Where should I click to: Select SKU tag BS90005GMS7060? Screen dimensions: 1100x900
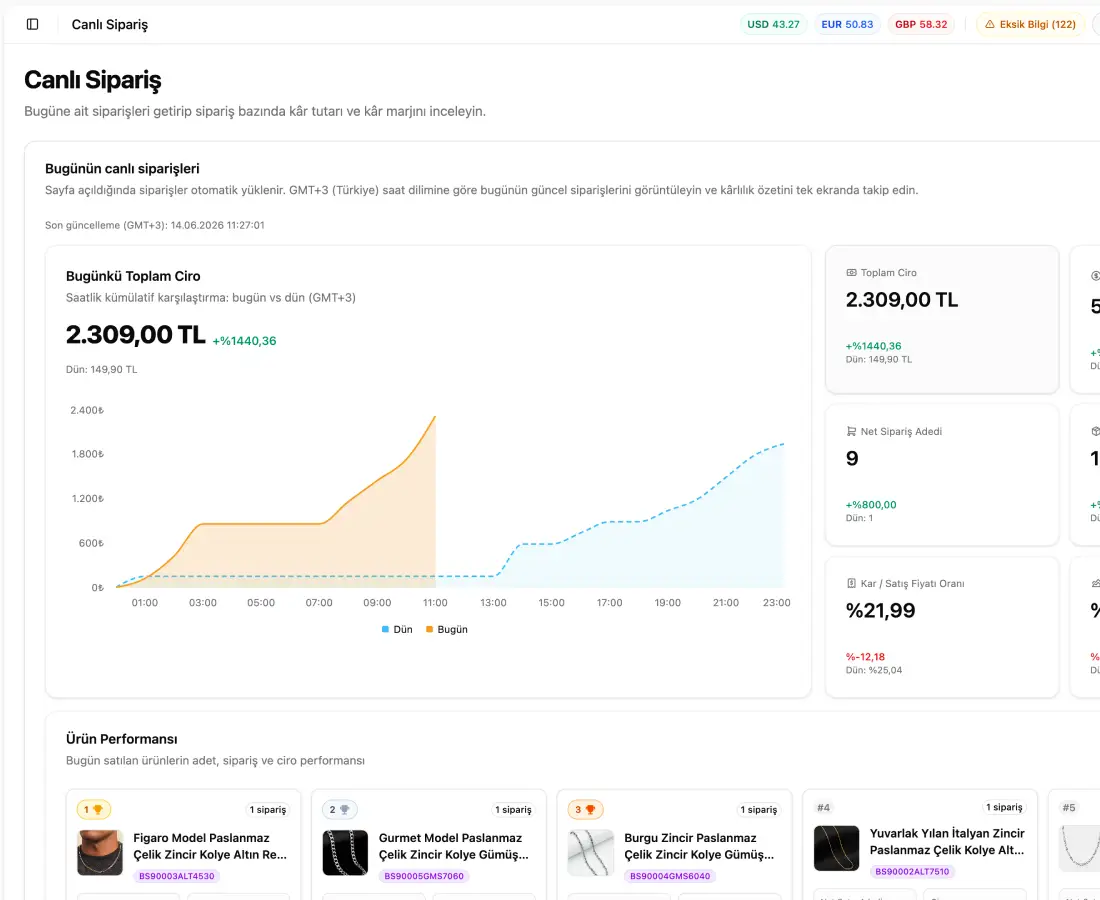[424, 876]
